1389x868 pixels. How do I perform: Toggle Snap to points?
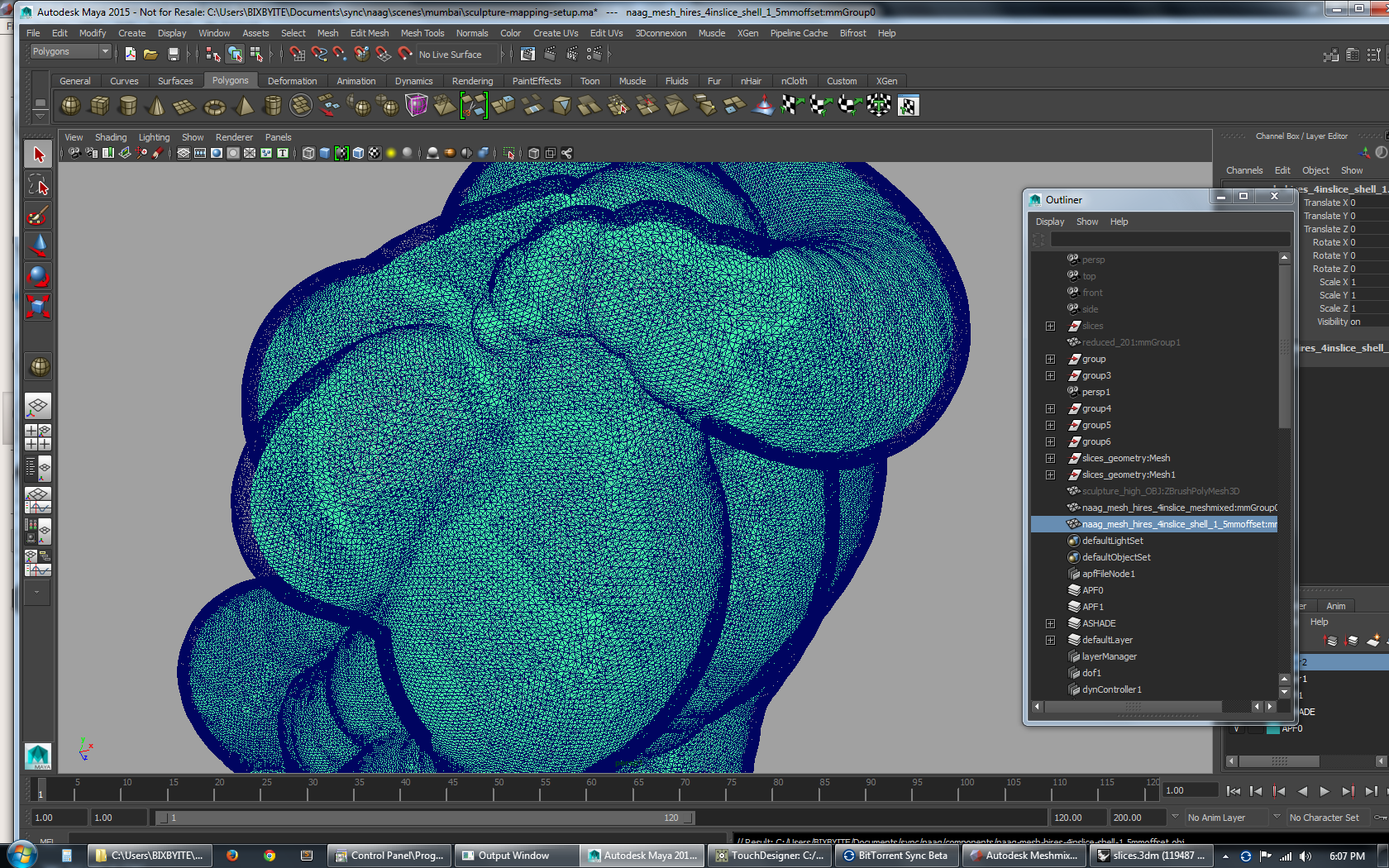pyautogui.click(x=340, y=54)
